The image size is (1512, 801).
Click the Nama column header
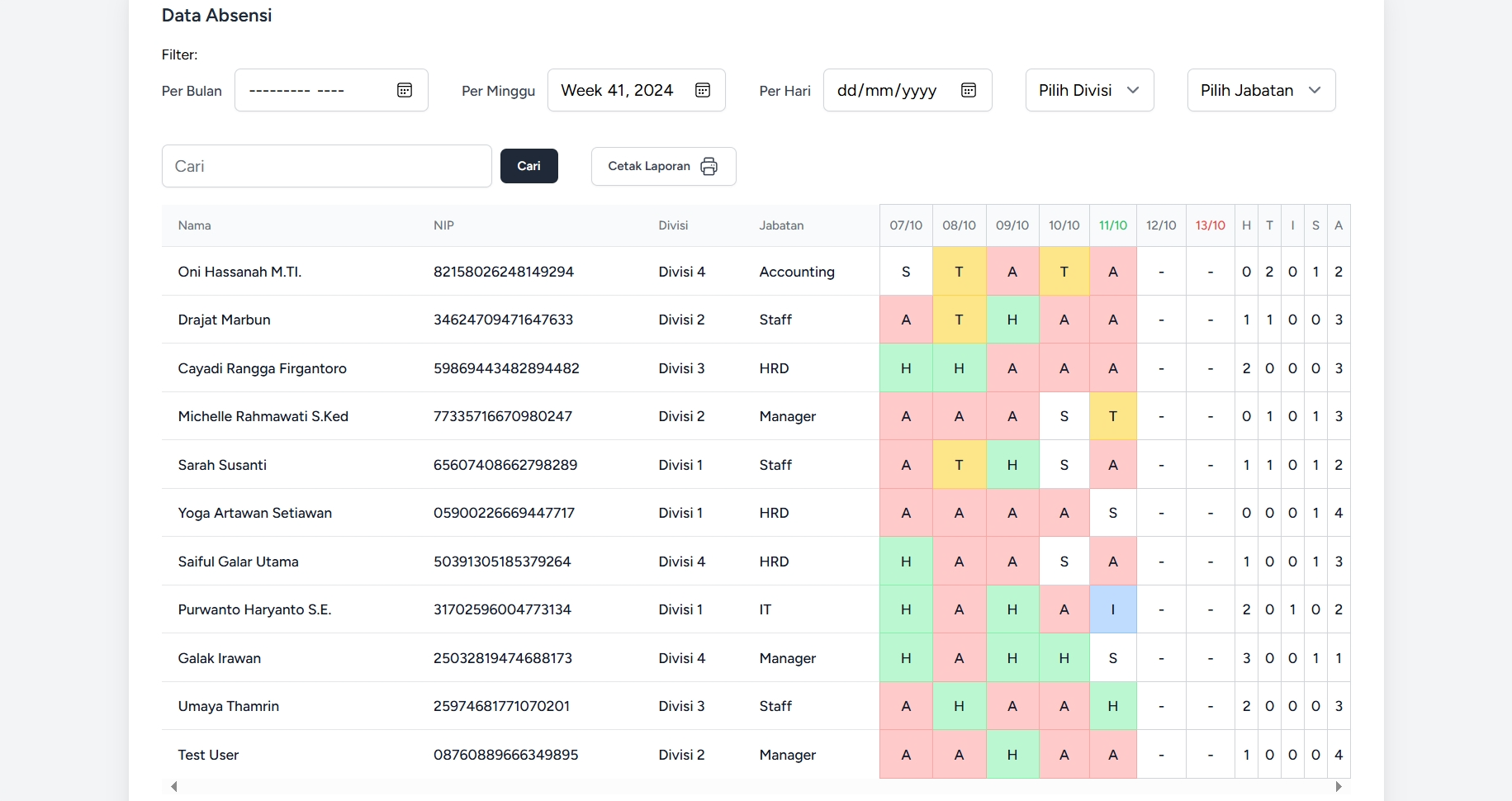(x=195, y=225)
